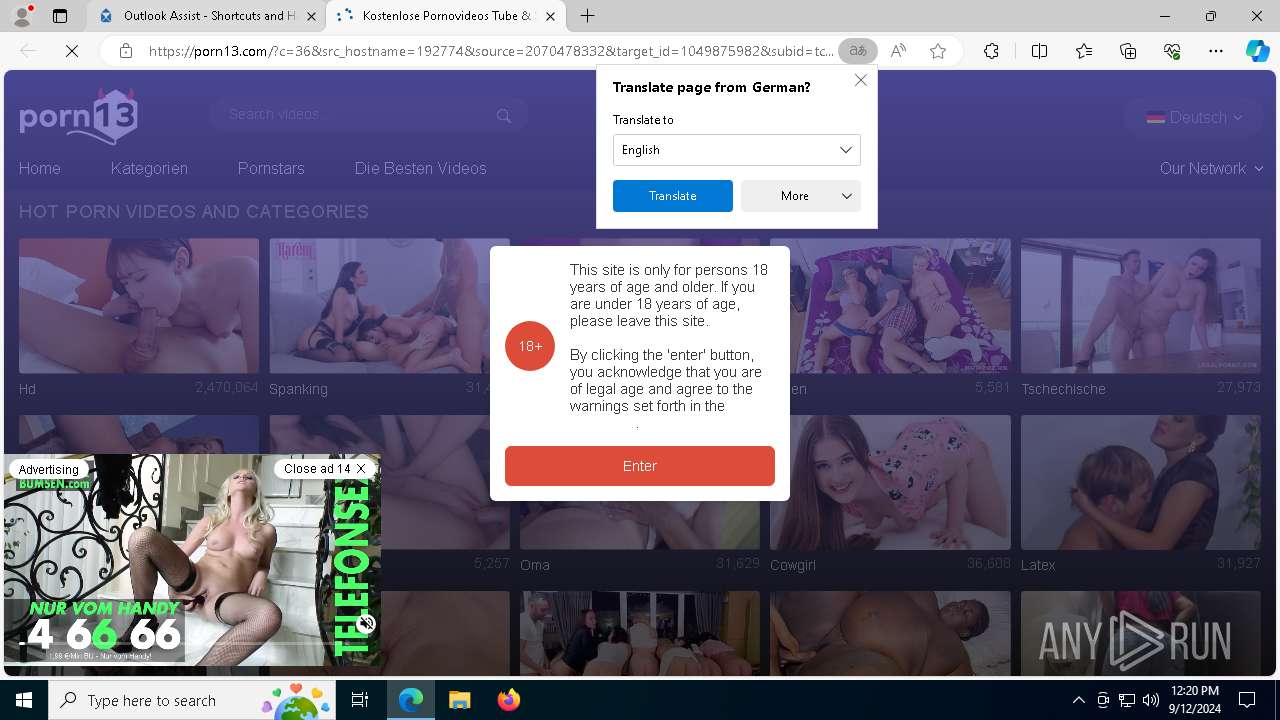Click the site logo in header
Screen dimensions: 1280x720
coord(78,116)
